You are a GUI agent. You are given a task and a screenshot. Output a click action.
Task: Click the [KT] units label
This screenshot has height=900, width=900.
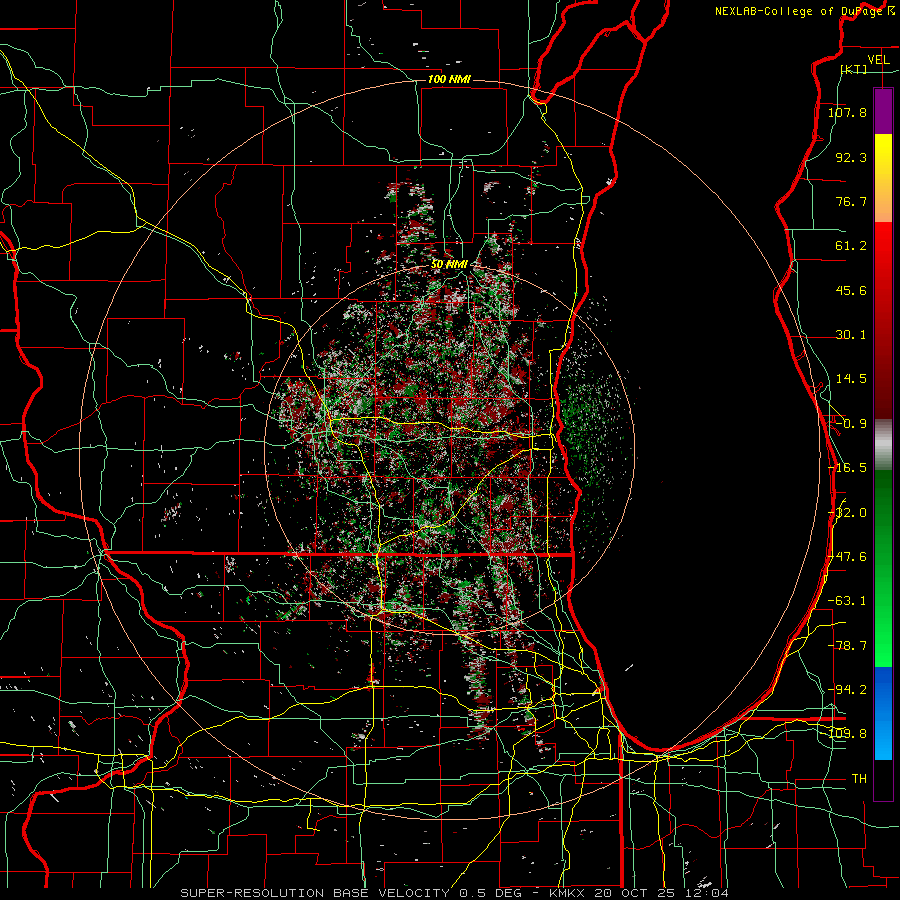coord(854,69)
